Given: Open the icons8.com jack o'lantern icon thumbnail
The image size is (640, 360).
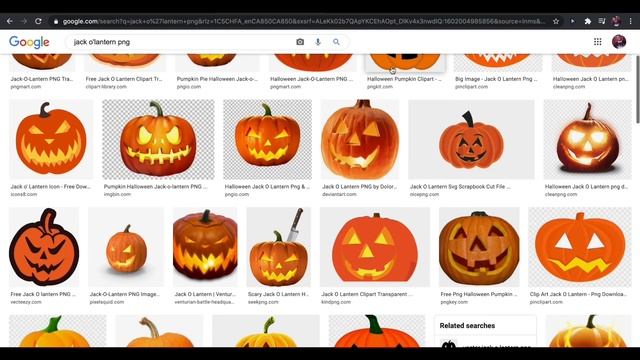Looking at the screenshot, I should click(51, 140).
